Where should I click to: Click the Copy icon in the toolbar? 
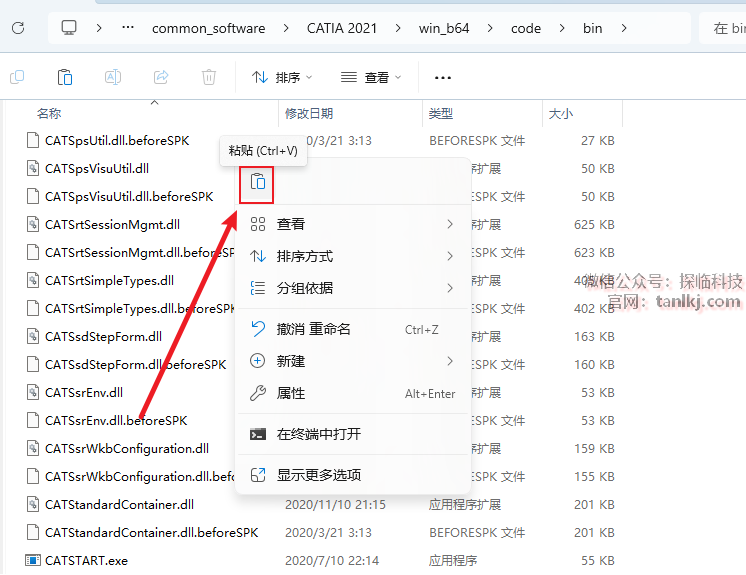[17, 77]
